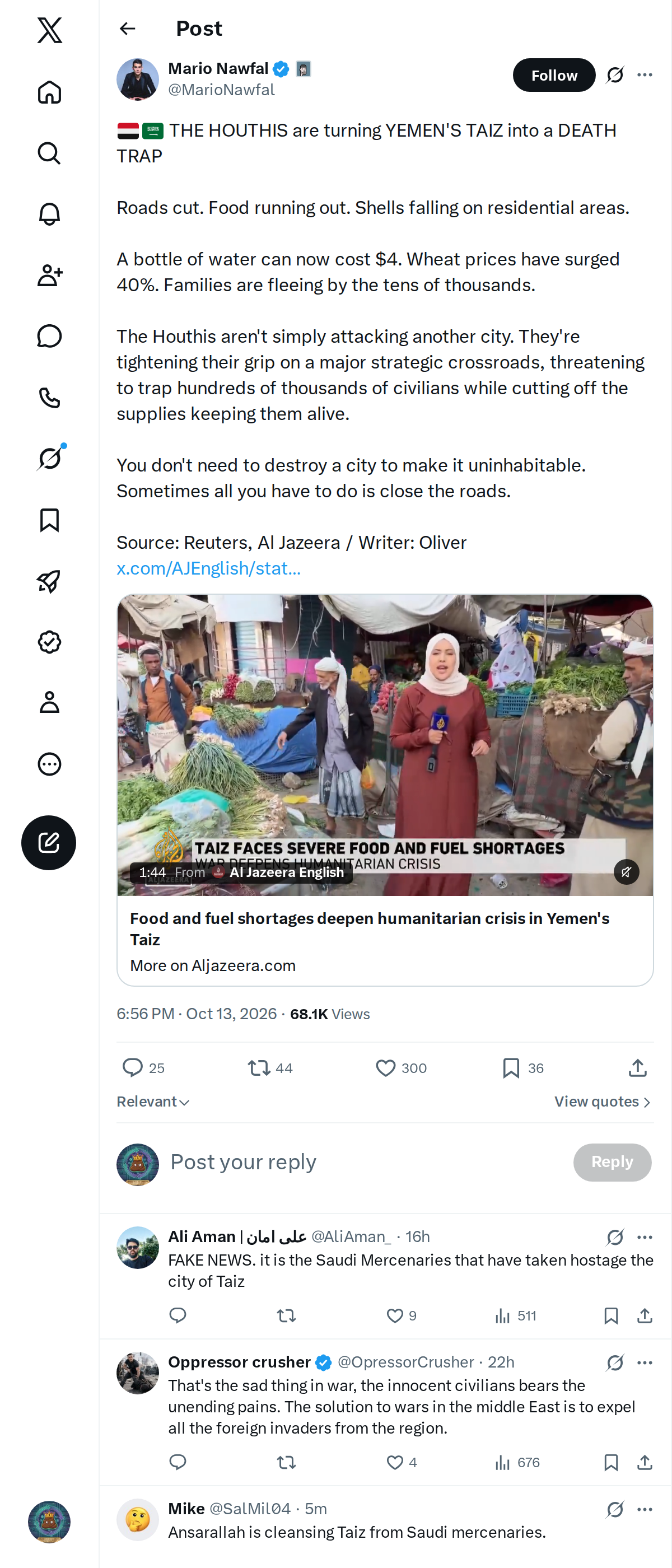Open Bookmarks in the left sidebar

[x=49, y=520]
